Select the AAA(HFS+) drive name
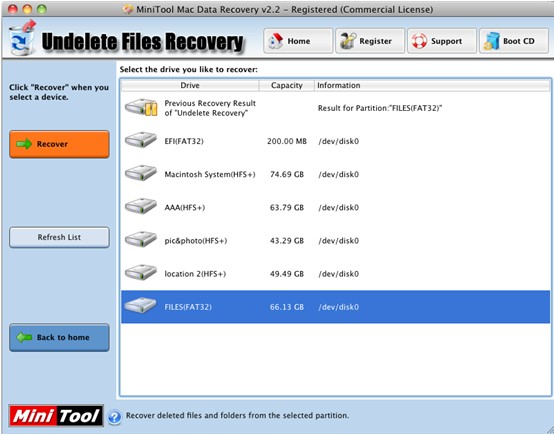554x435 pixels. [x=184, y=207]
